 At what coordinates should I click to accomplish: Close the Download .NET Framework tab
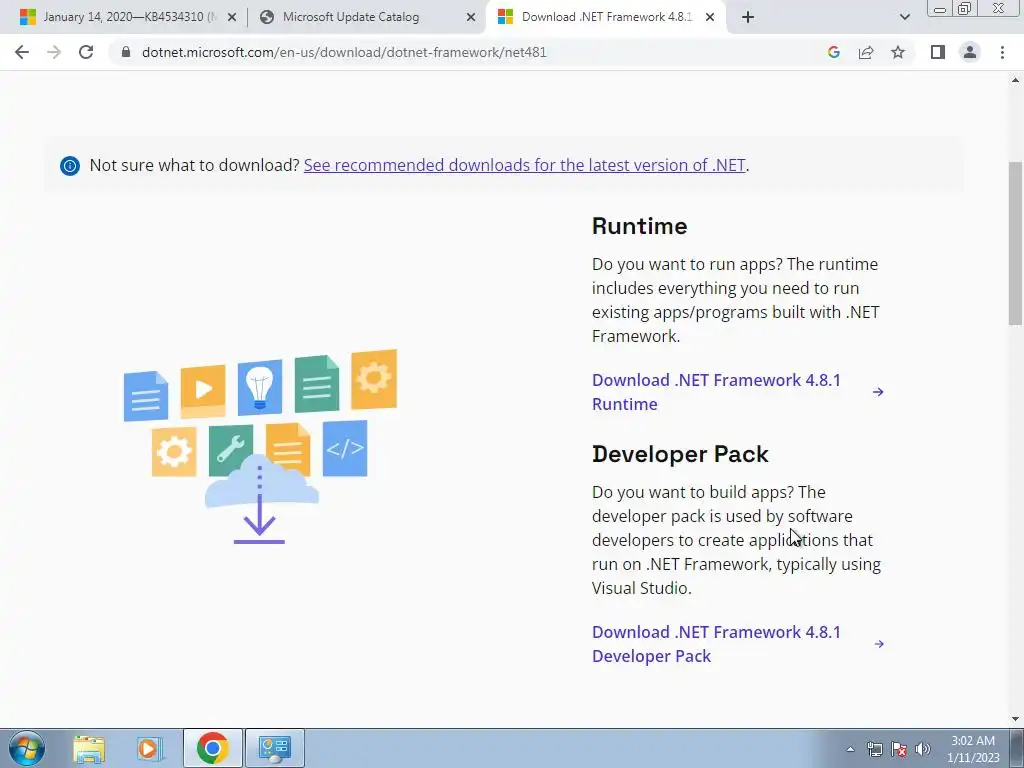pyautogui.click(x=710, y=18)
